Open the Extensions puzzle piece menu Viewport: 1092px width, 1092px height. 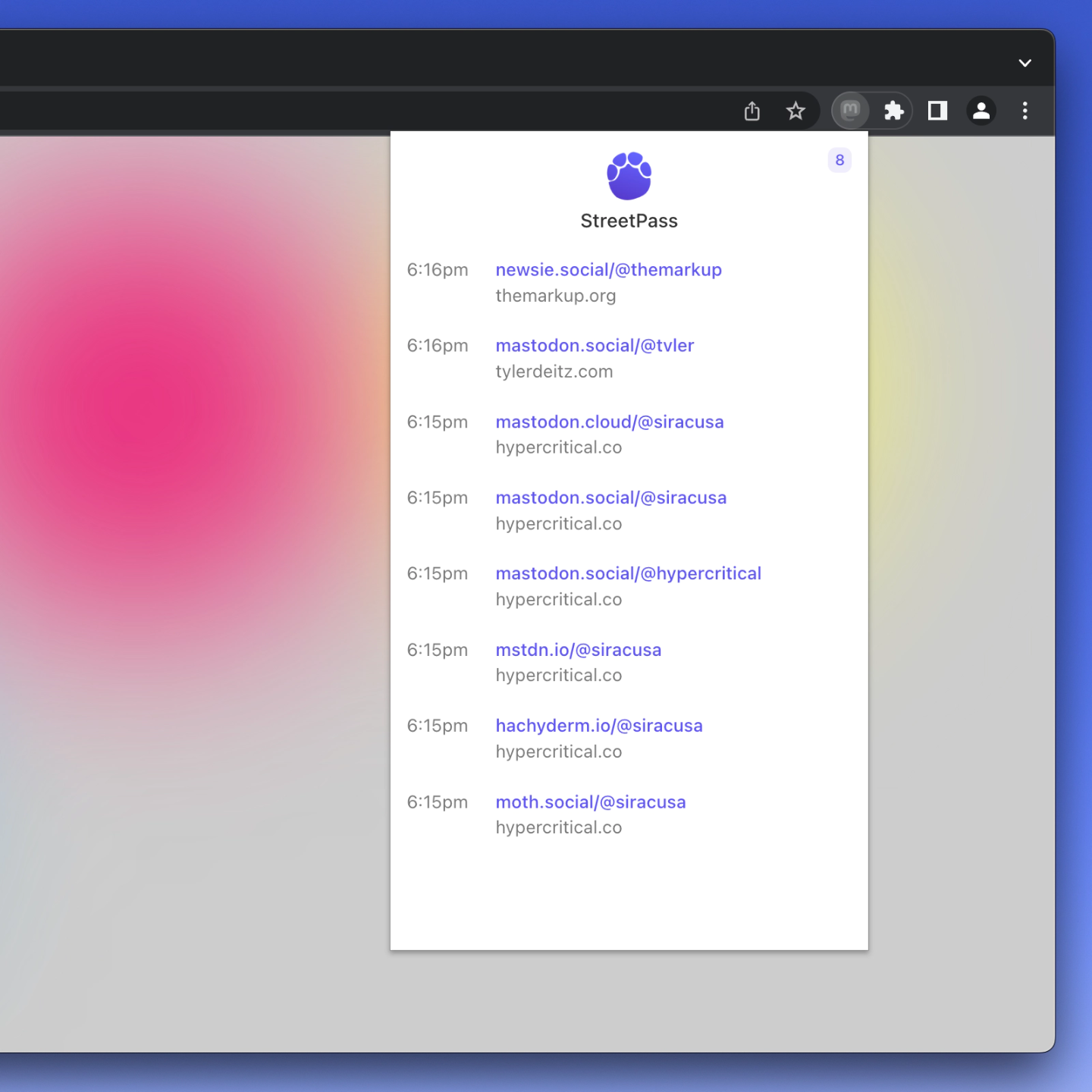pyautogui.click(x=894, y=111)
